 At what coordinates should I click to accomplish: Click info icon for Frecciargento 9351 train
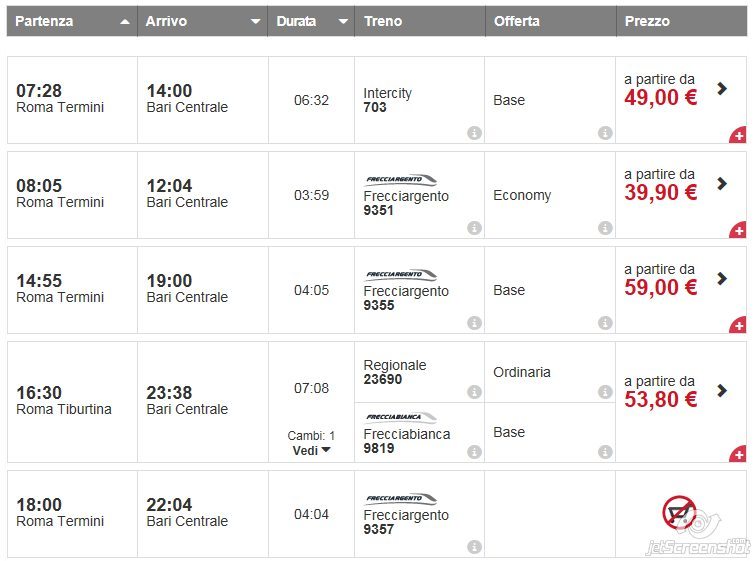(474, 228)
